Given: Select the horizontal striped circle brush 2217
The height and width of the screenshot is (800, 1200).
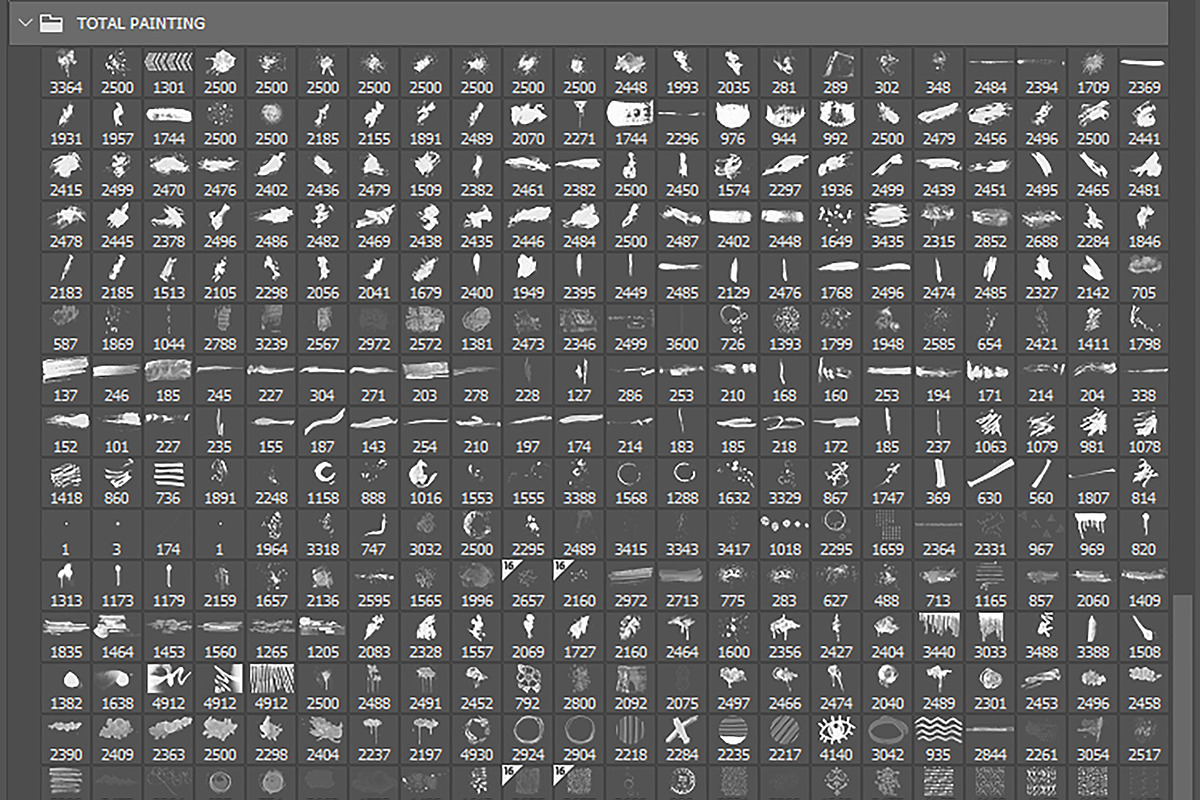Looking at the screenshot, I should (x=785, y=740).
